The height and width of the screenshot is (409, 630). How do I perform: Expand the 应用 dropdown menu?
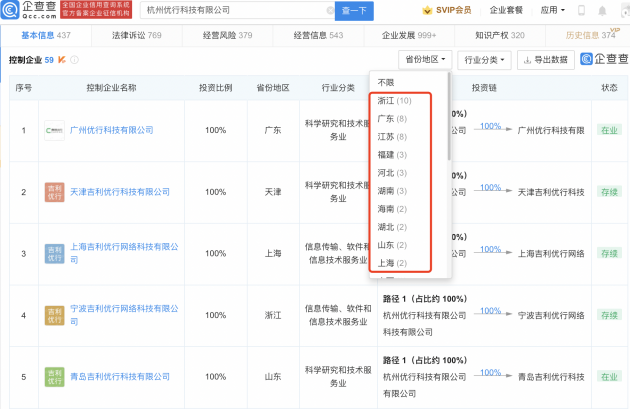[x=552, y=10]
